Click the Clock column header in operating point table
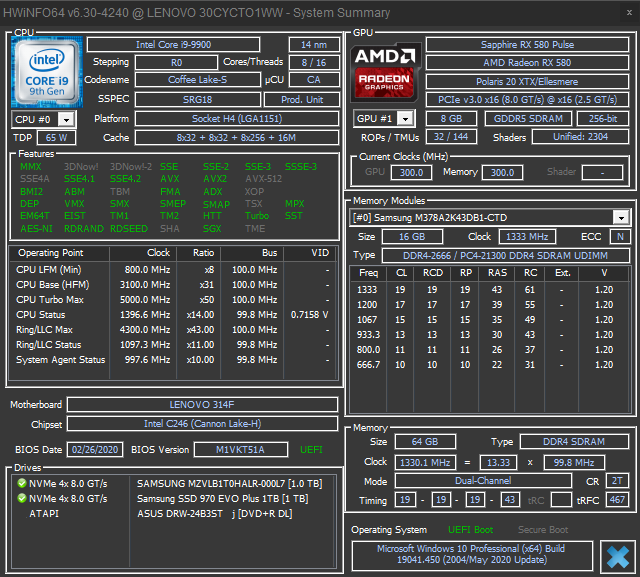 [x=143, y=253]
